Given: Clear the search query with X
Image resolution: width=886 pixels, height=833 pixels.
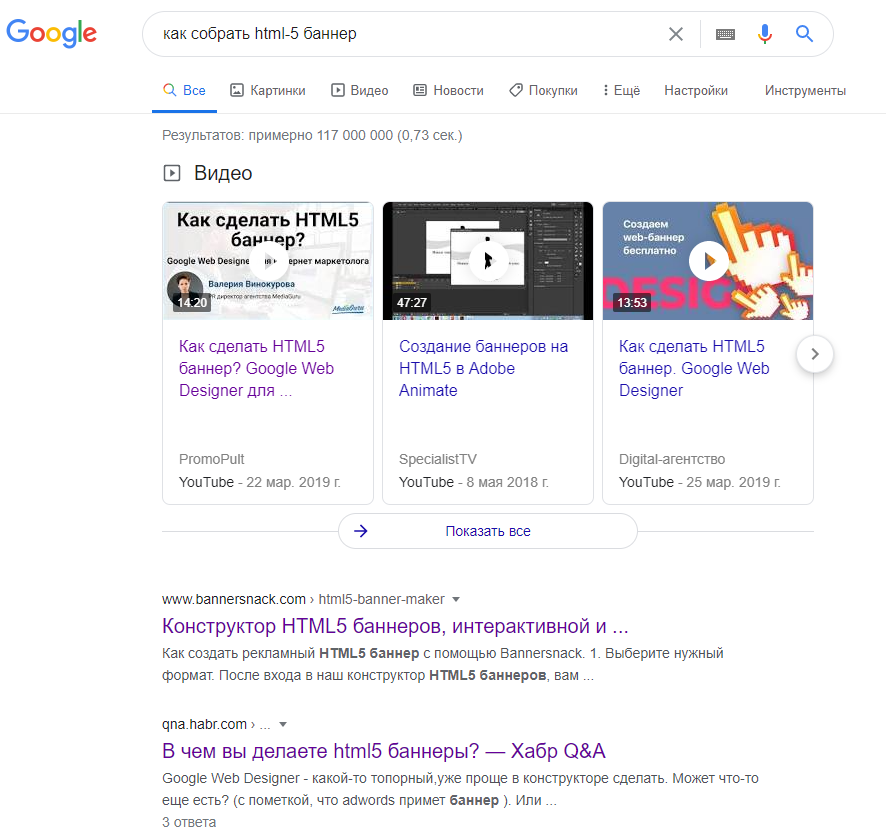Looking at the screenshot, I should point(676,34).
